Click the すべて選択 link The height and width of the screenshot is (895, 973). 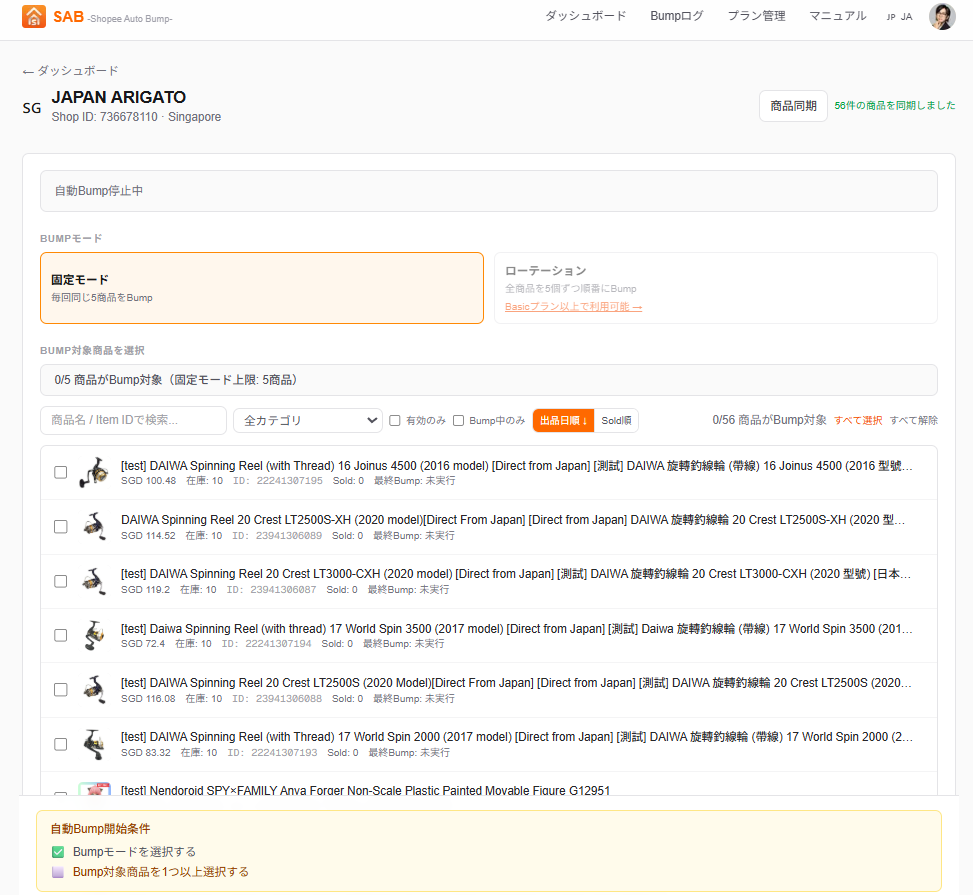tap(858, 421)
